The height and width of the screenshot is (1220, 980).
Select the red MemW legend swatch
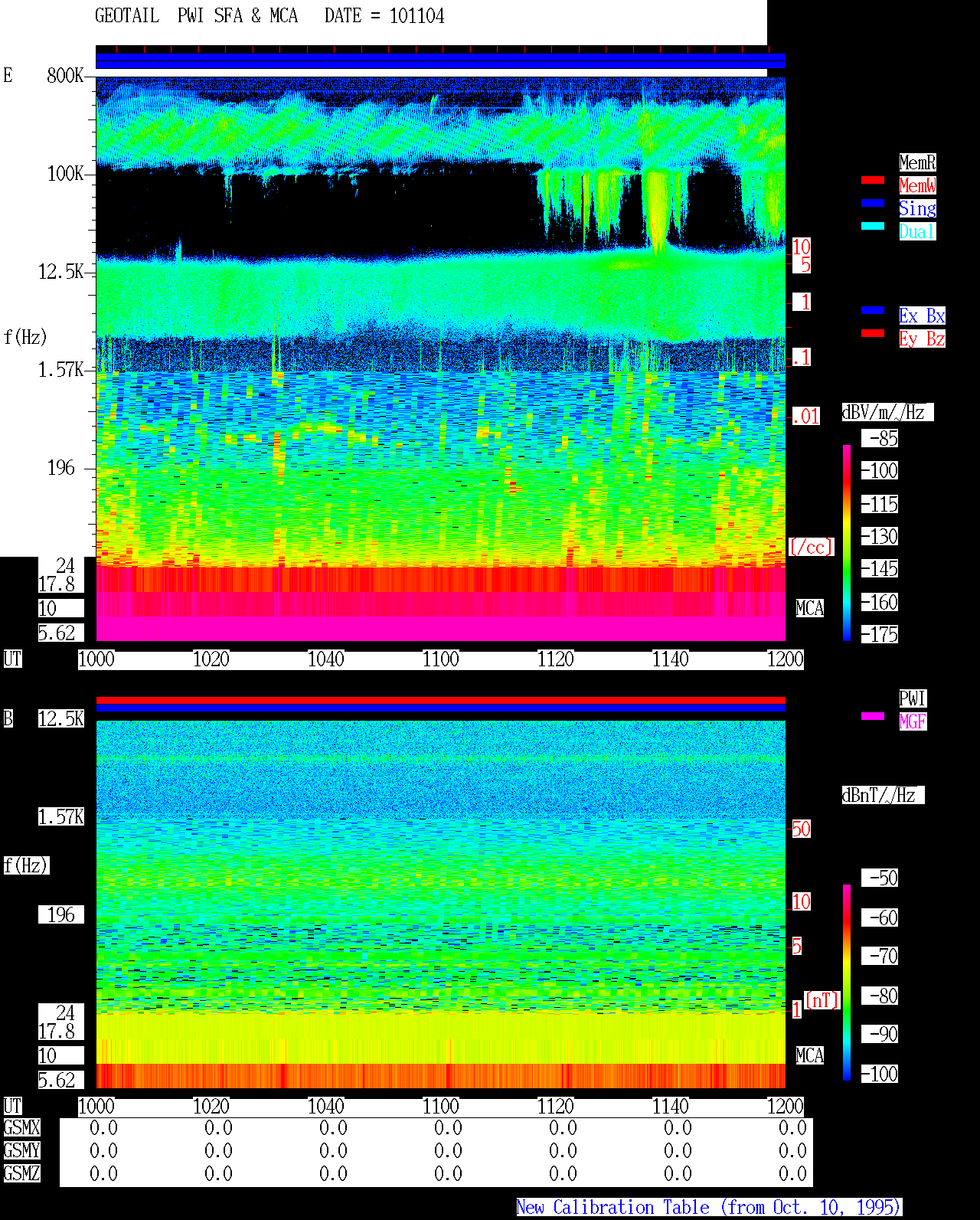pyautogui.click(x=873, y=180)
